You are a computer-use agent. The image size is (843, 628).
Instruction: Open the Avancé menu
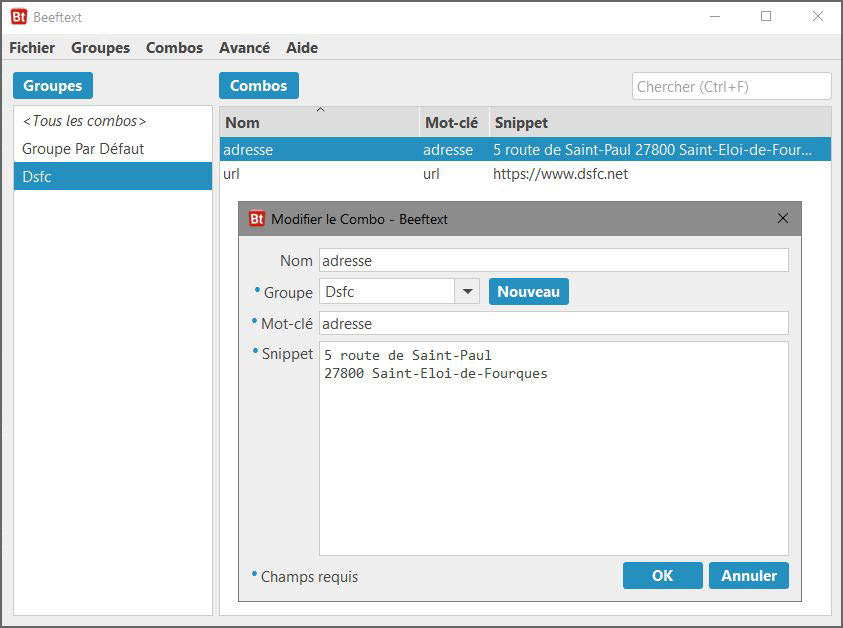pyautogui.click(x=244, y=48)
